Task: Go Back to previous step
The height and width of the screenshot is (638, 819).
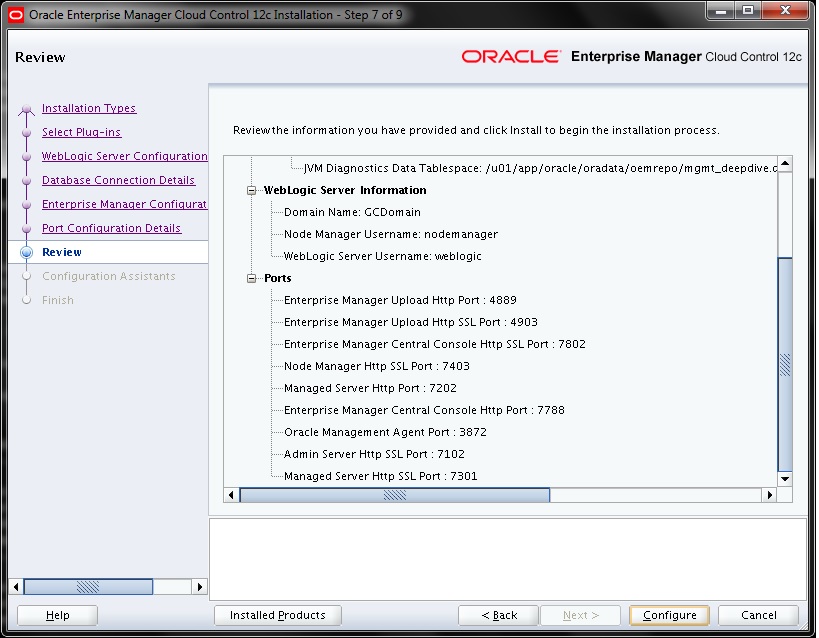Action: [498, 615]
